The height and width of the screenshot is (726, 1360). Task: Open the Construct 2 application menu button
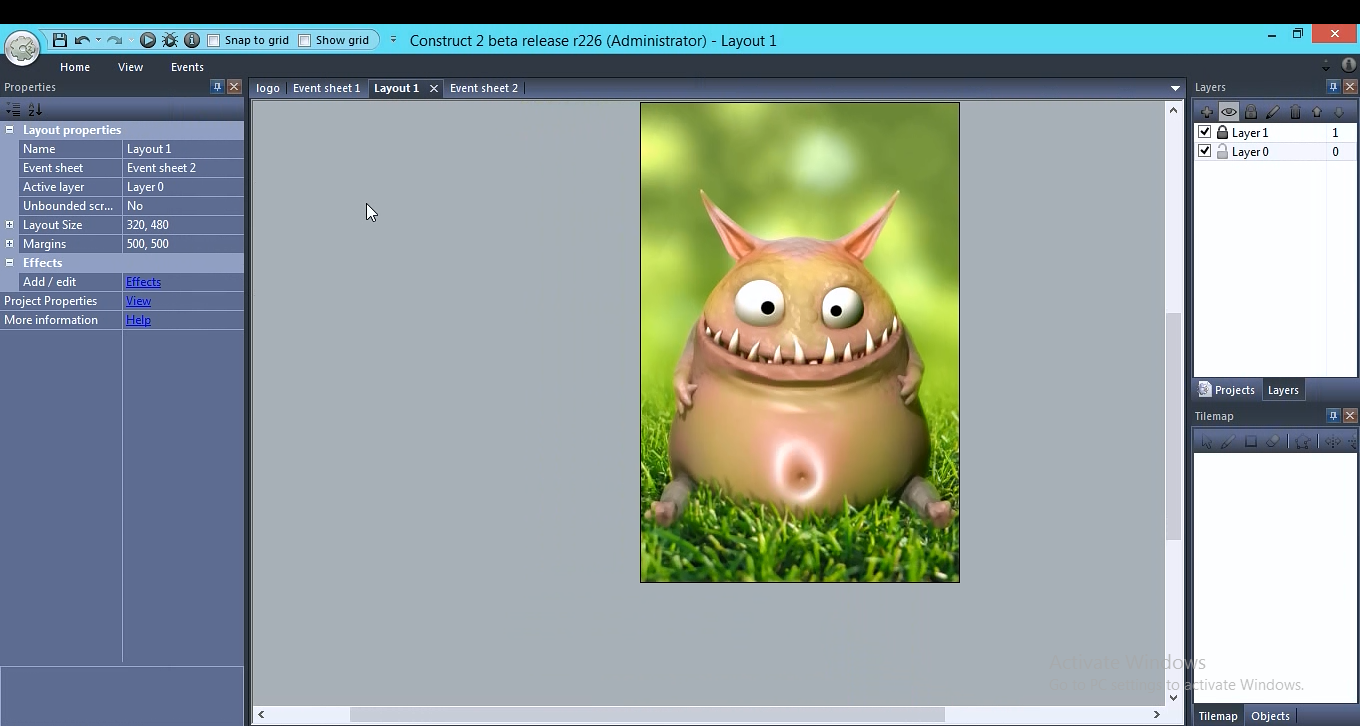[x=22, y=47]
